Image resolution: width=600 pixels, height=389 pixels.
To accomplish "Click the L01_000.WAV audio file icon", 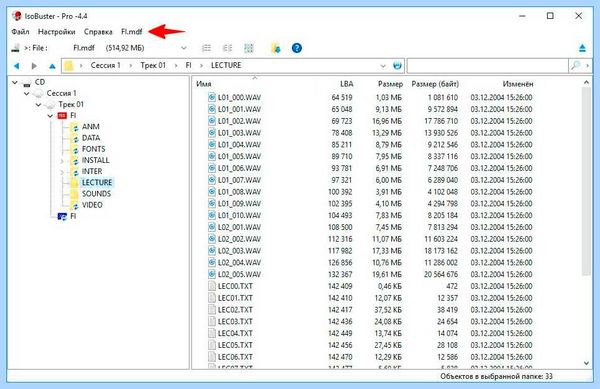I will [212, 98].
